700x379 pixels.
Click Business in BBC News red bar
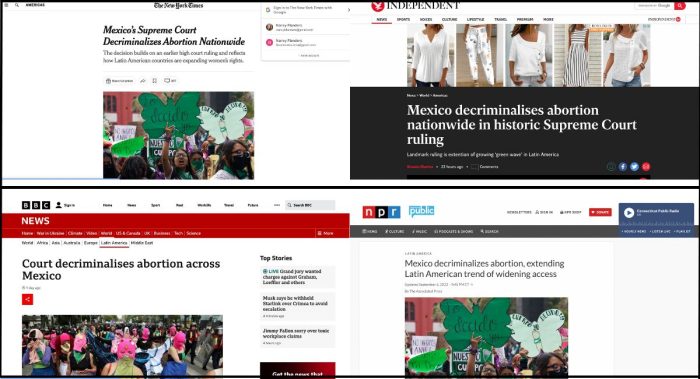tap(162, 233)
